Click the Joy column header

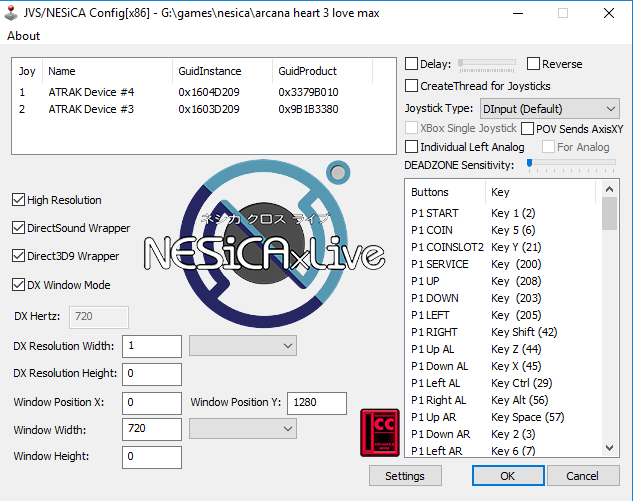click(x=27, y=71)
